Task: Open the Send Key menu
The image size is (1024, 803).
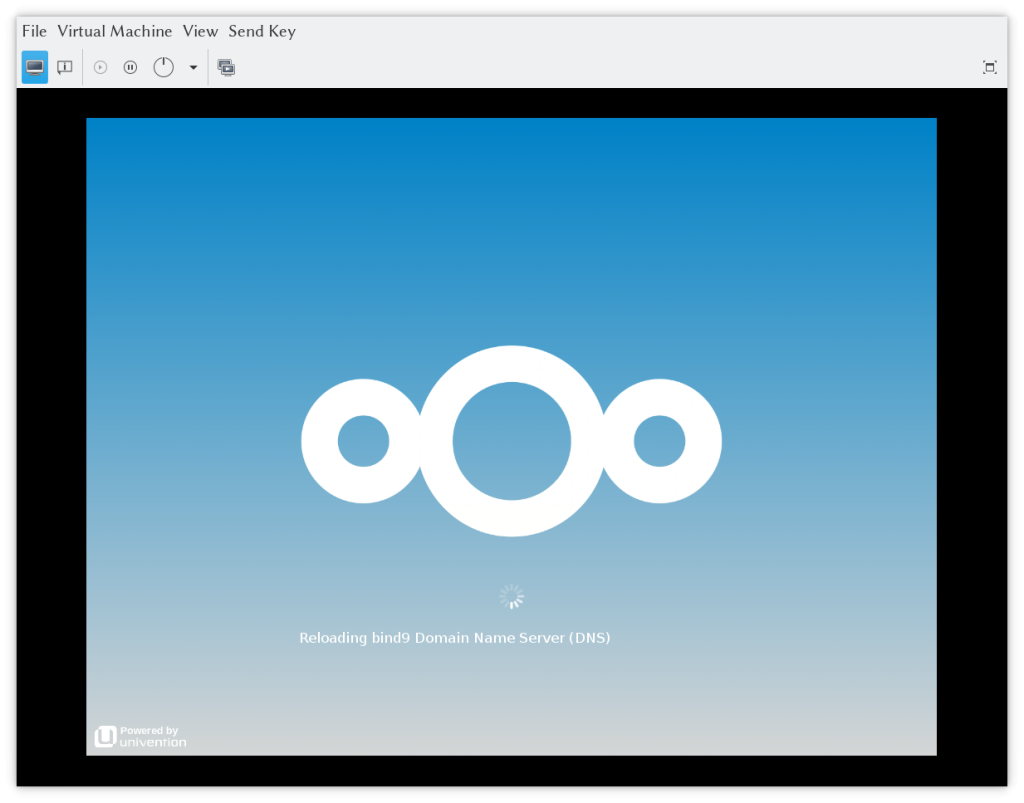Action: [262, 31]
